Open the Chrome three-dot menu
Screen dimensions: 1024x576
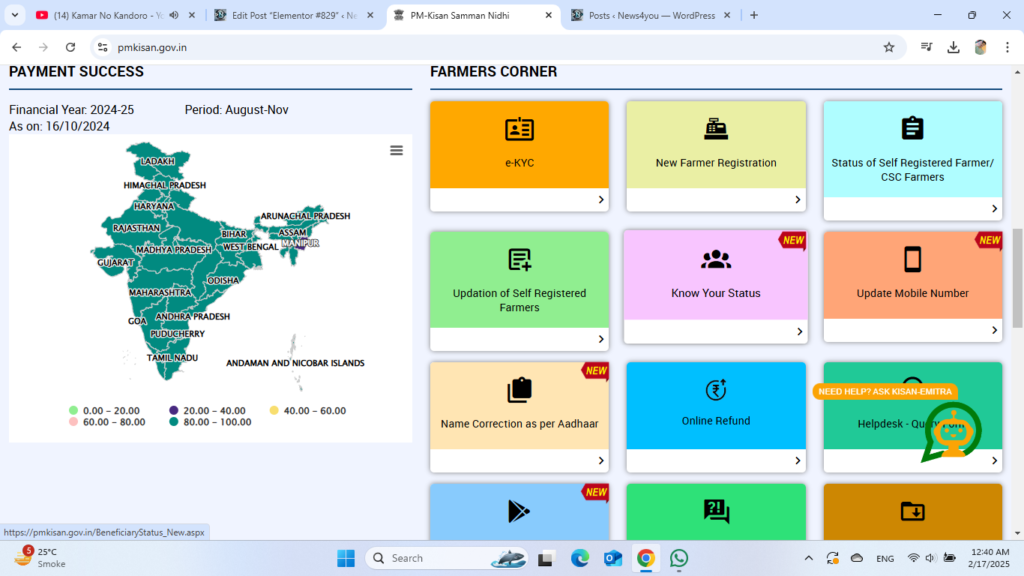click(x=1008, y=47)
